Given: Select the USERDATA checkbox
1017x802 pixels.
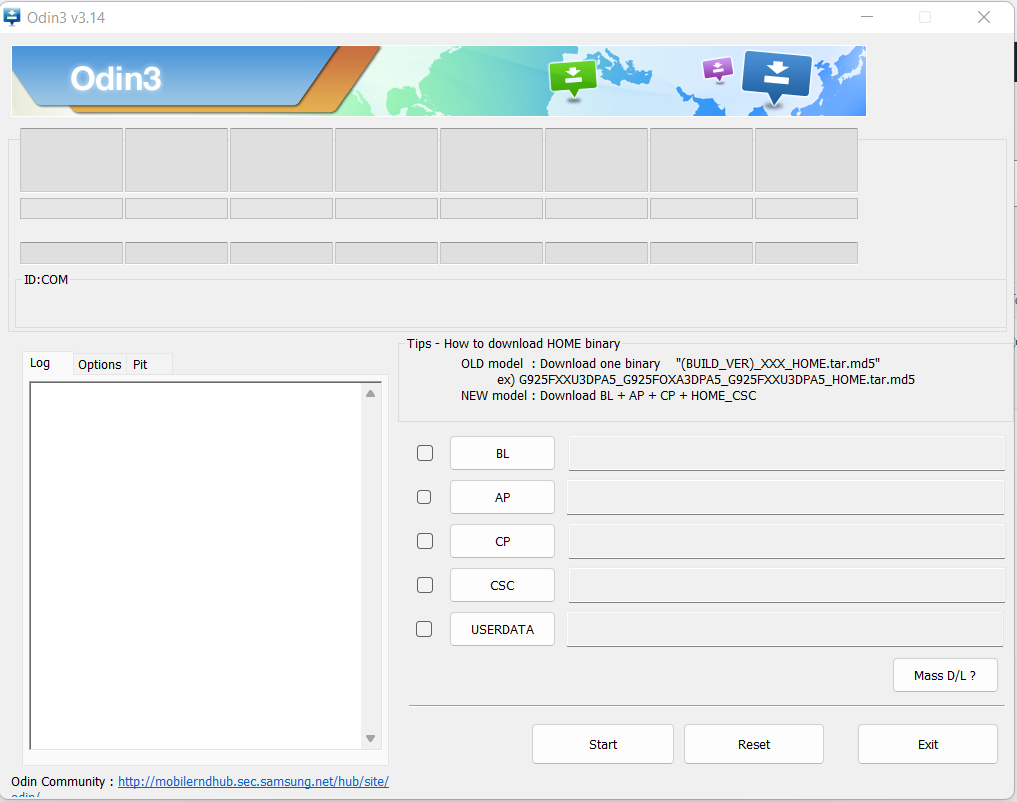Looking at the screenshot, I should point(424,629).
